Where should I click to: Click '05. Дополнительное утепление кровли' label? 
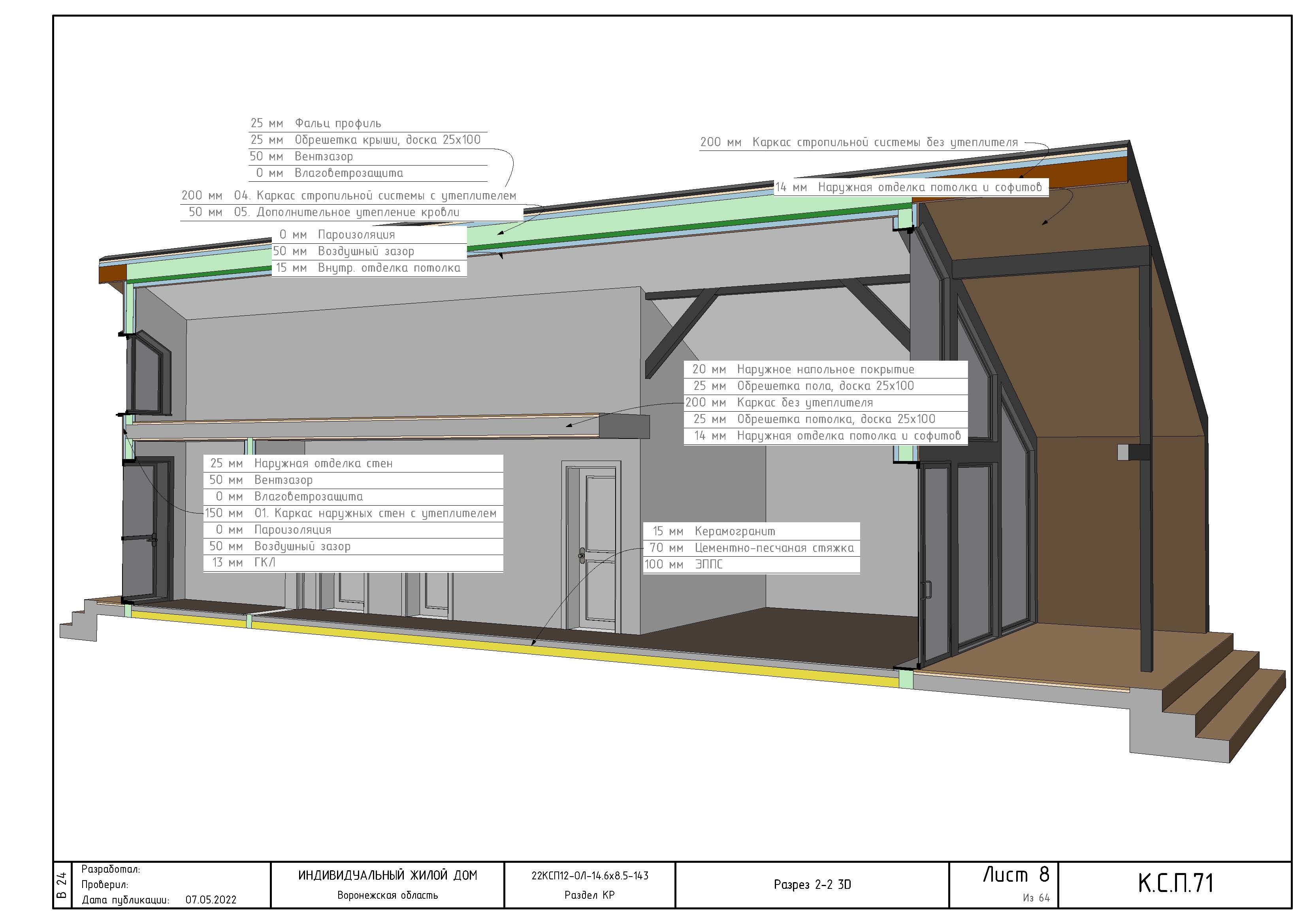(346, 213)
